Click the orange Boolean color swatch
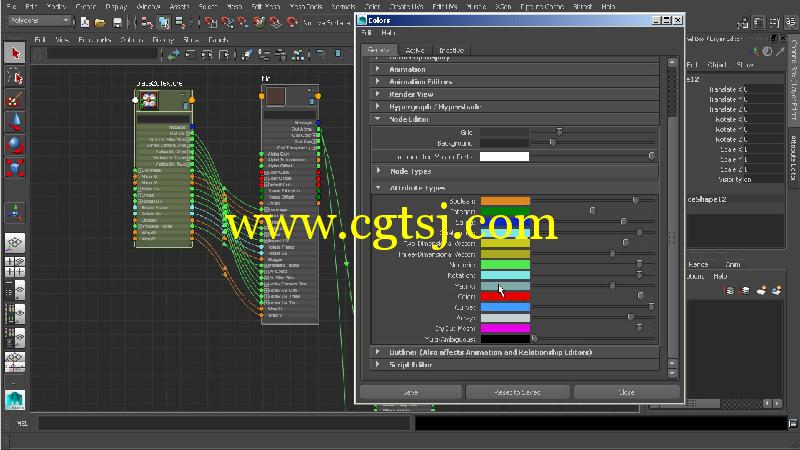The image size is (800, 450). [505, 201]
